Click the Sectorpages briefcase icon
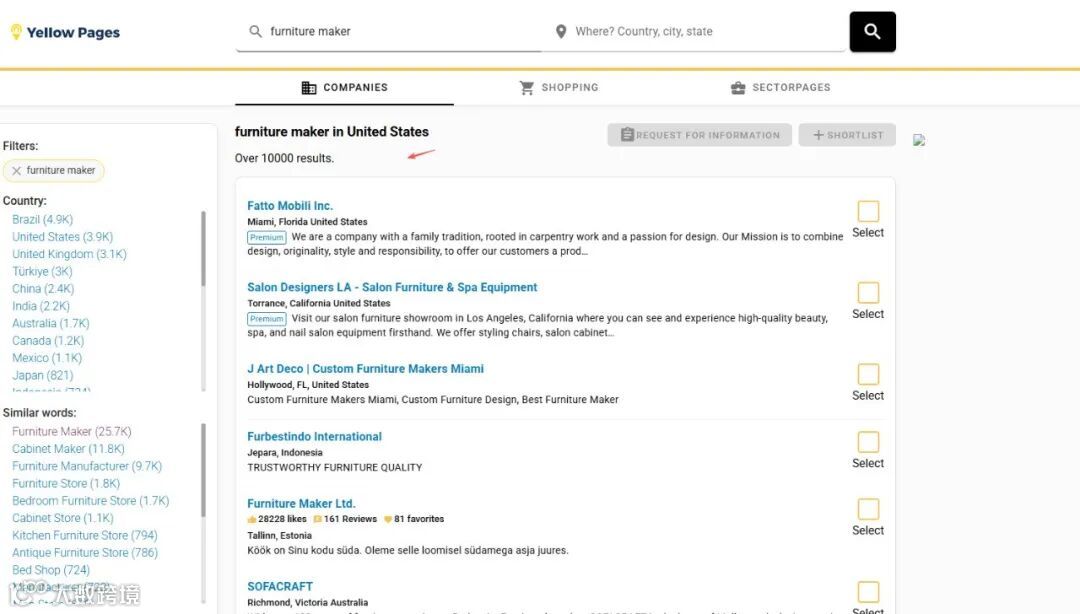Screen dimensions: 1080x614 tap(738, 88)
